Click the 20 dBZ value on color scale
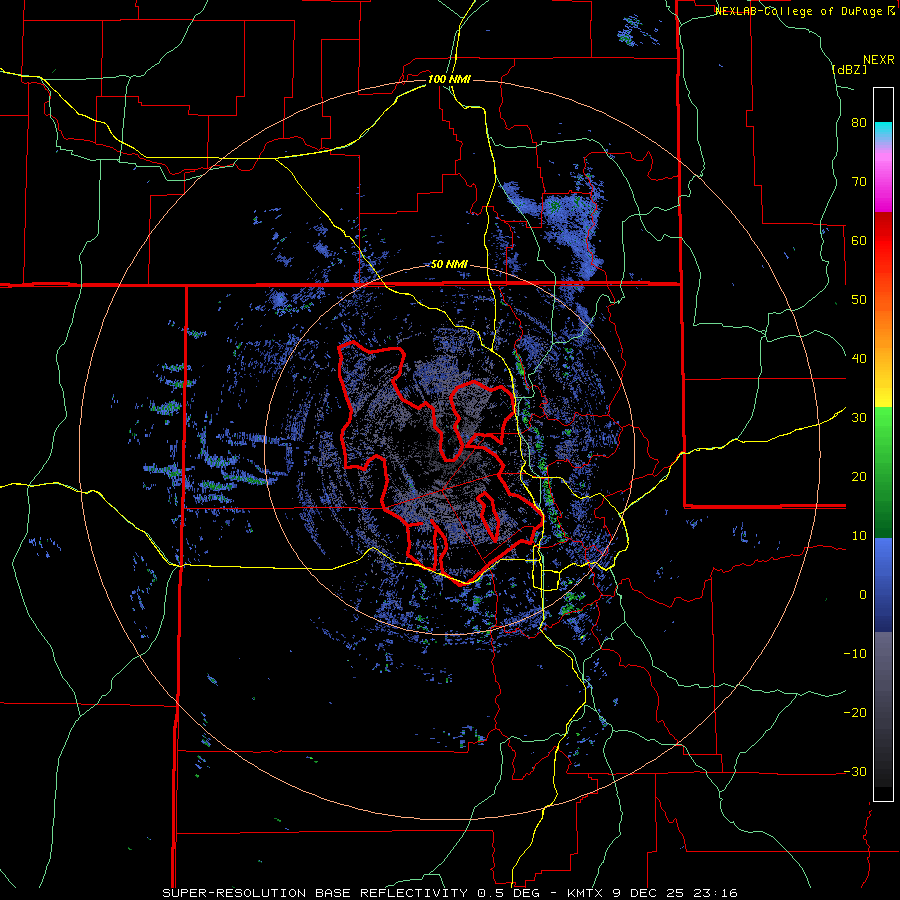This screenshot has height=900, width=900. pyautogui.click(x=859, y=477)
